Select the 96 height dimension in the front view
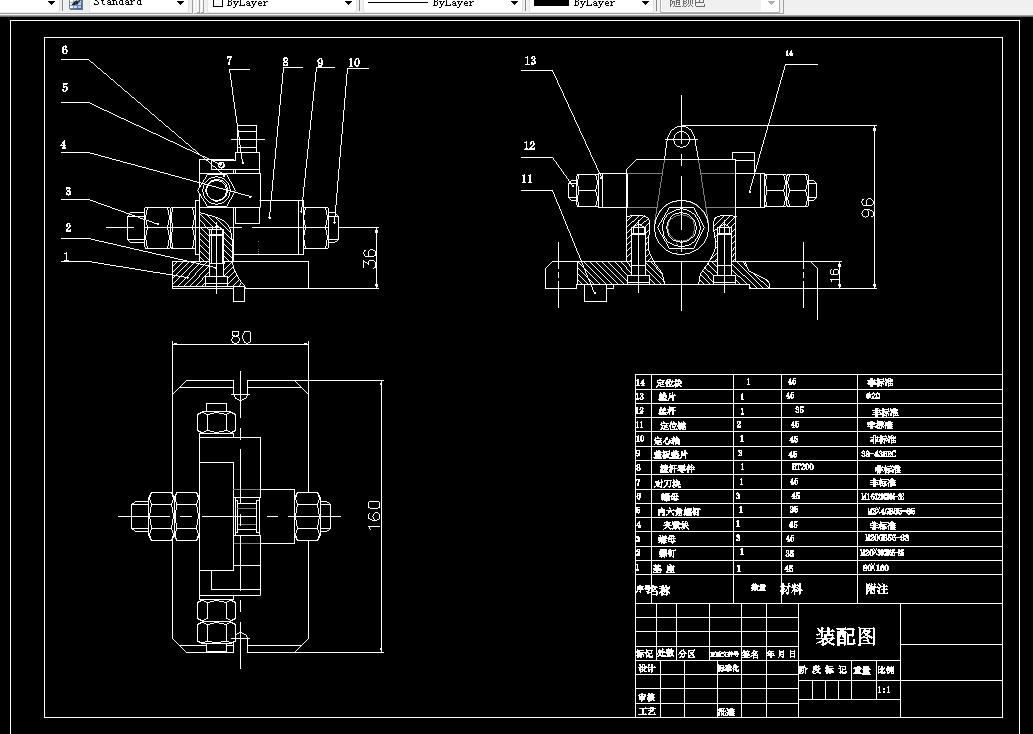 868,208
